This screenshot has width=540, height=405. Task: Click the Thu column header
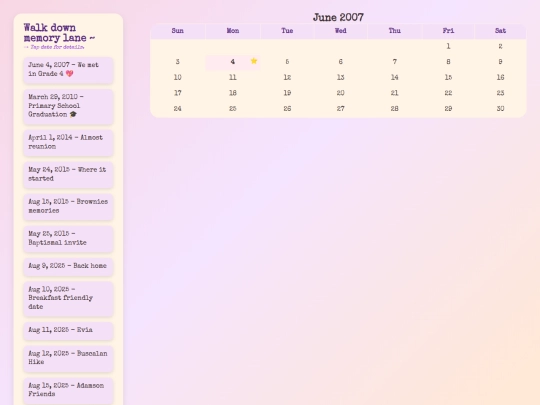395,31
